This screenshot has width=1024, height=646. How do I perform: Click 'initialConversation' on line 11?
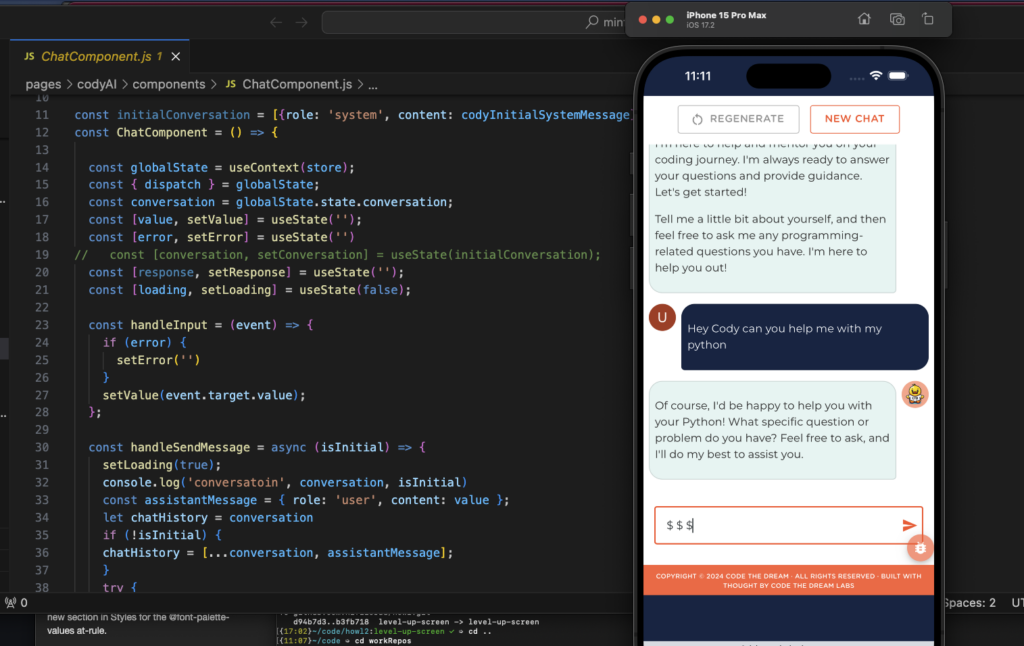click(184, 115)
